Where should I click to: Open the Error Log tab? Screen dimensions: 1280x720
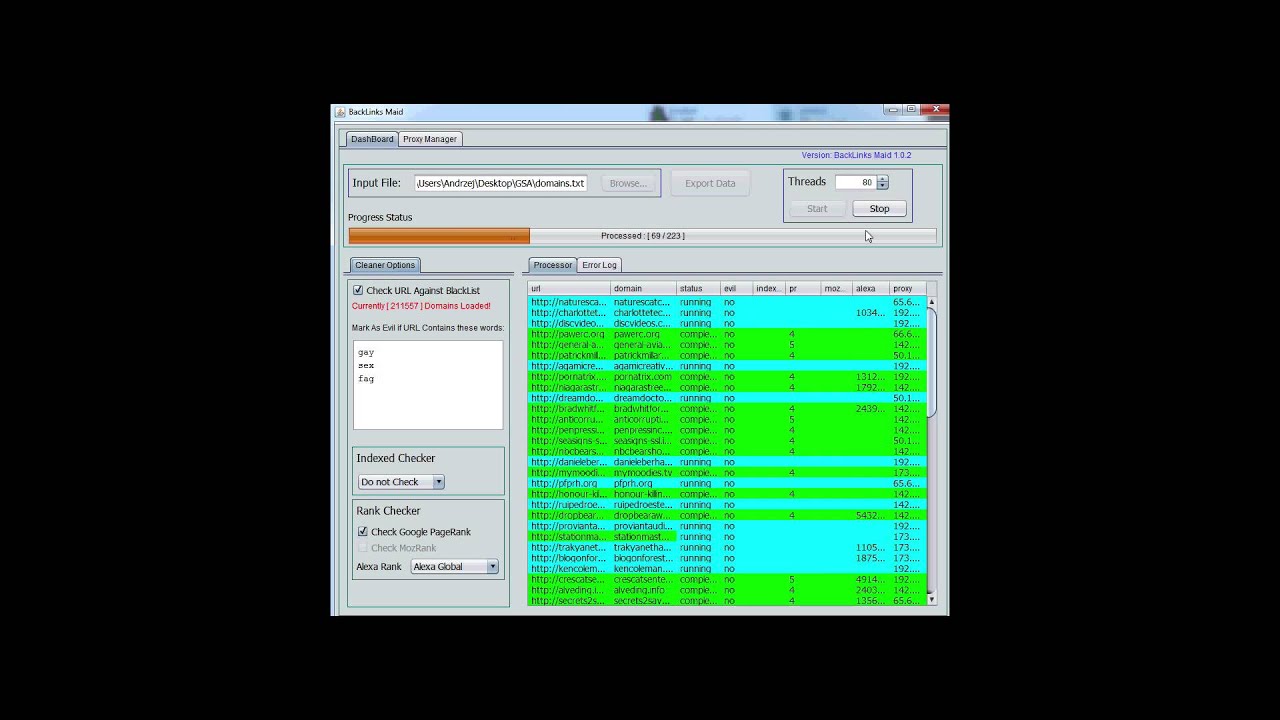coord(600,265)
